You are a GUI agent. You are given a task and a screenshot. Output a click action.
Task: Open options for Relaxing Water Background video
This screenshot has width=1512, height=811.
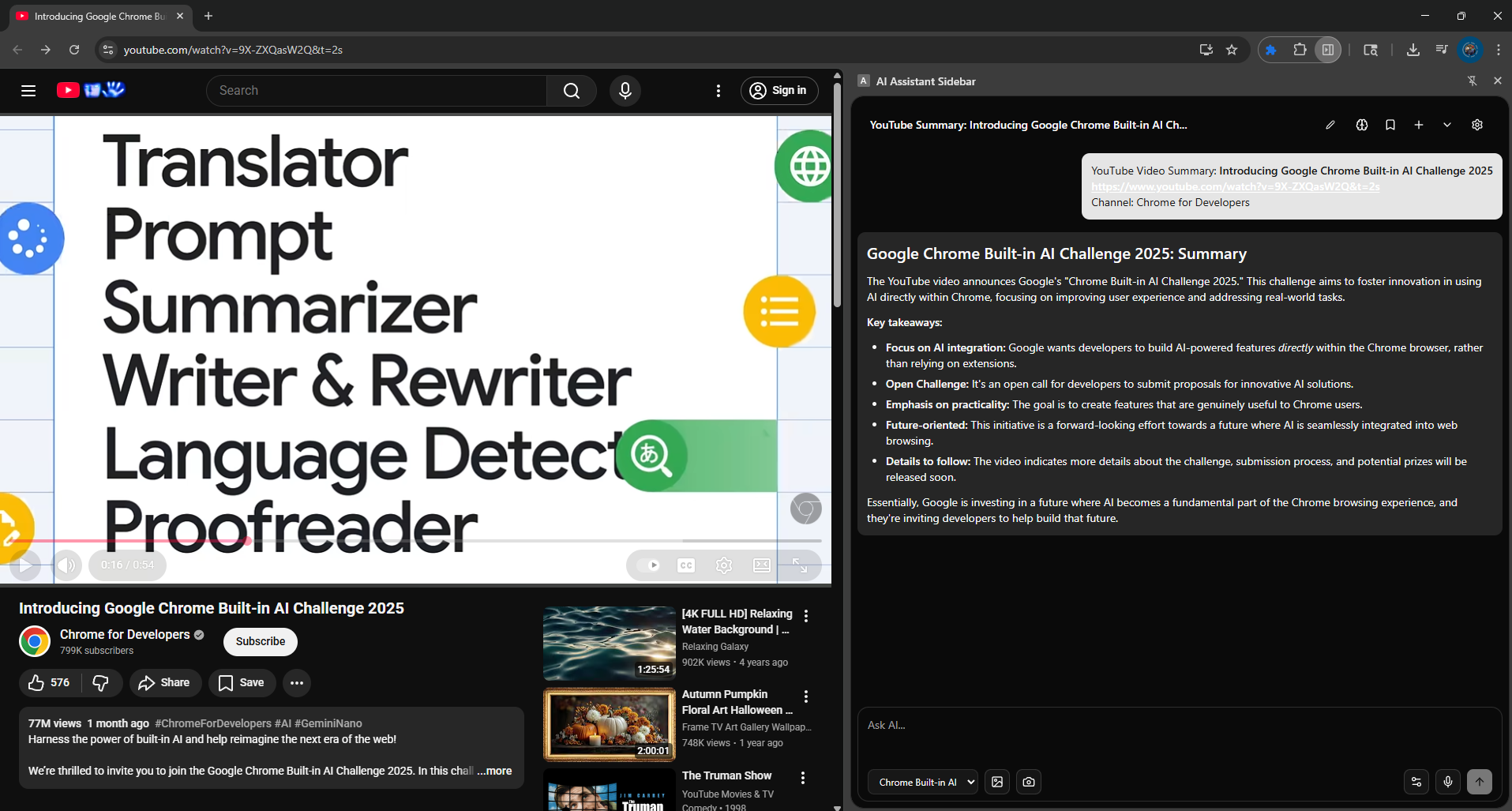[x=806, y=616]
